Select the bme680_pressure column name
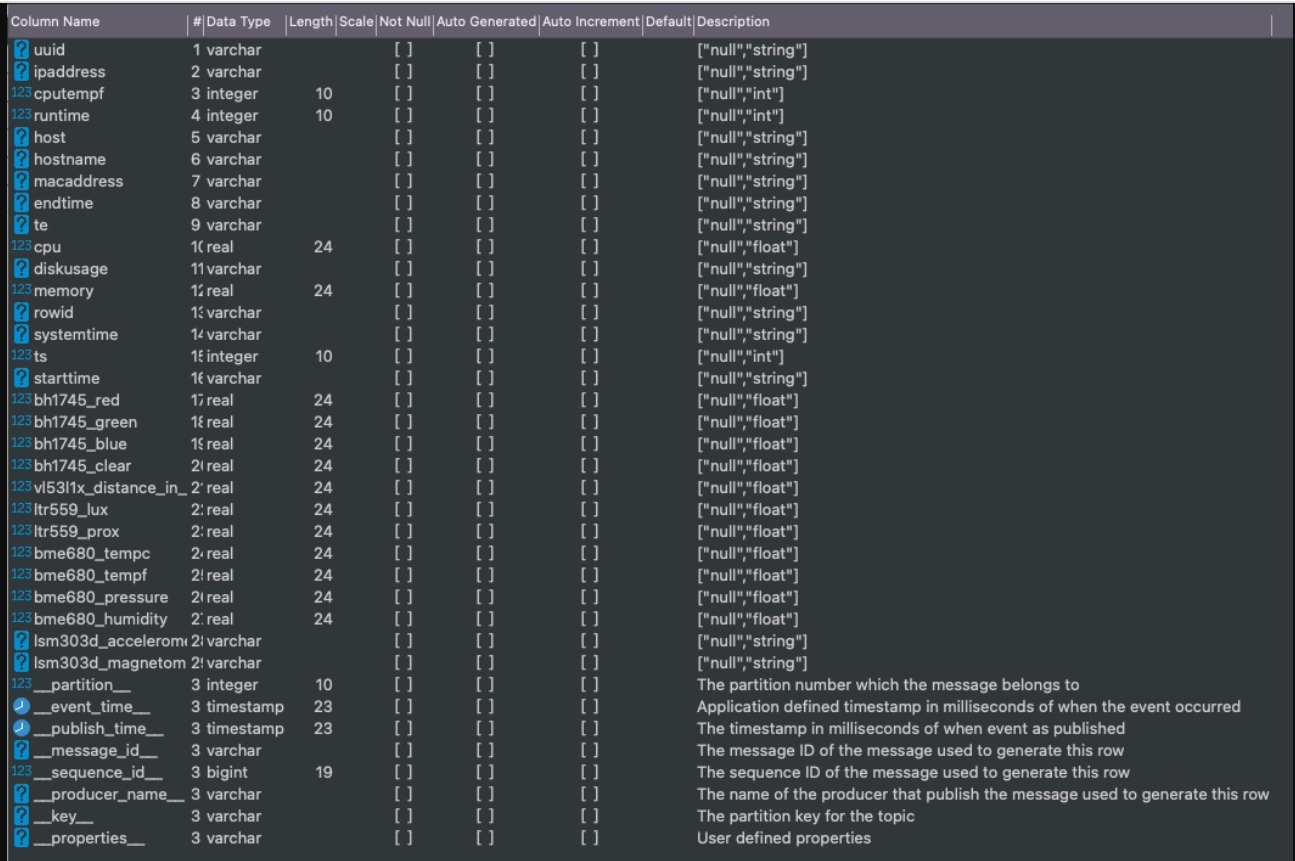1295x861 pixels. tap(101, 598)
